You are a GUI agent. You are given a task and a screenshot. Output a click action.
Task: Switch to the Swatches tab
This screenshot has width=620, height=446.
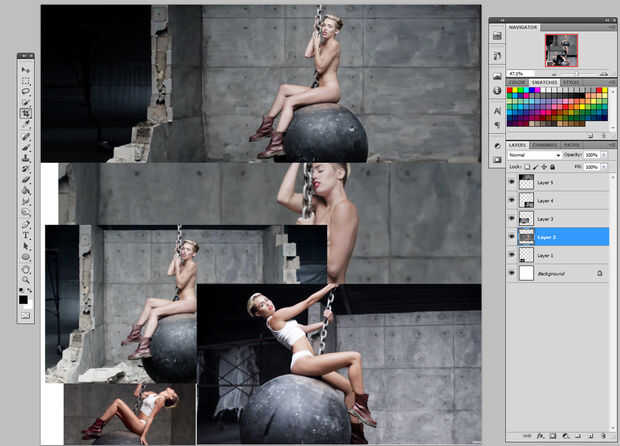[544, 82]
